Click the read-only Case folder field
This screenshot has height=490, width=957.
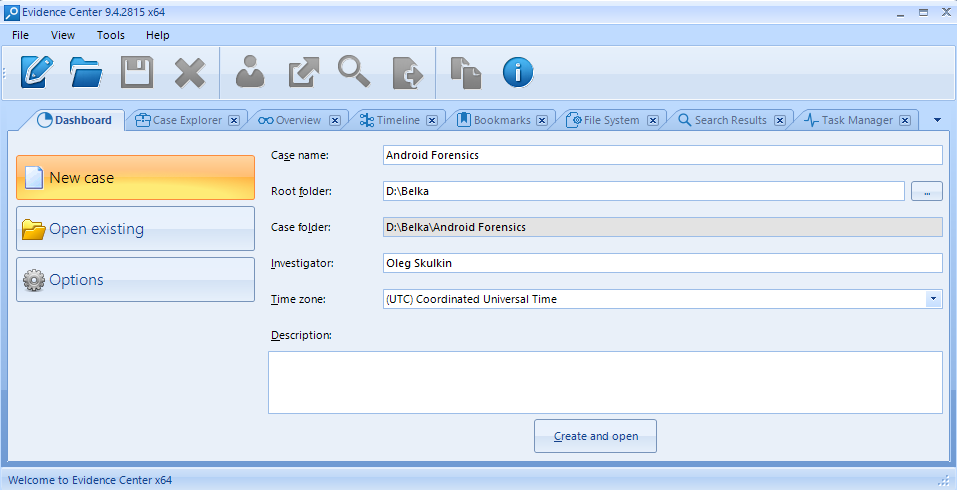point(663,227)
